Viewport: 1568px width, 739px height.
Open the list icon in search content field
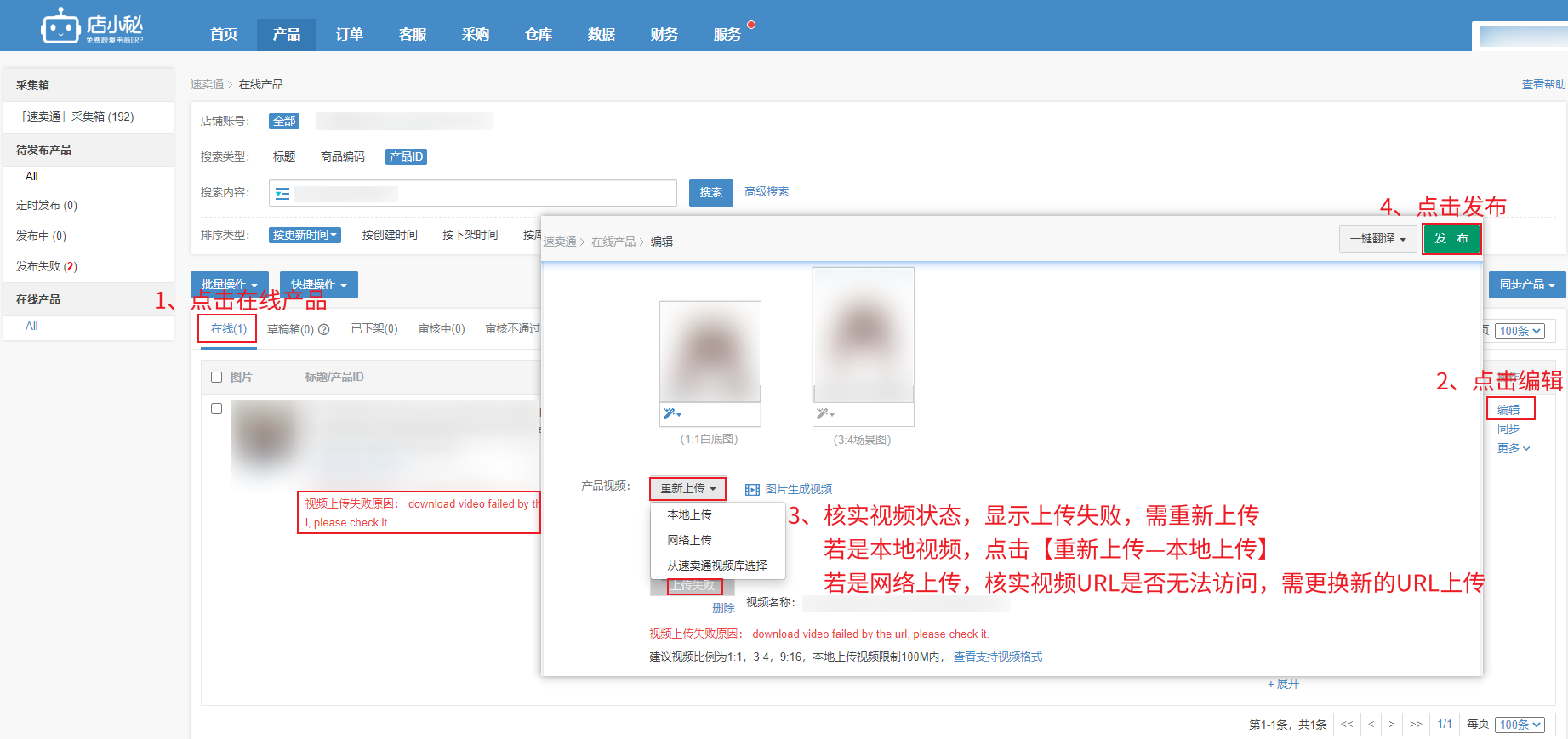[x=282, y=194]
